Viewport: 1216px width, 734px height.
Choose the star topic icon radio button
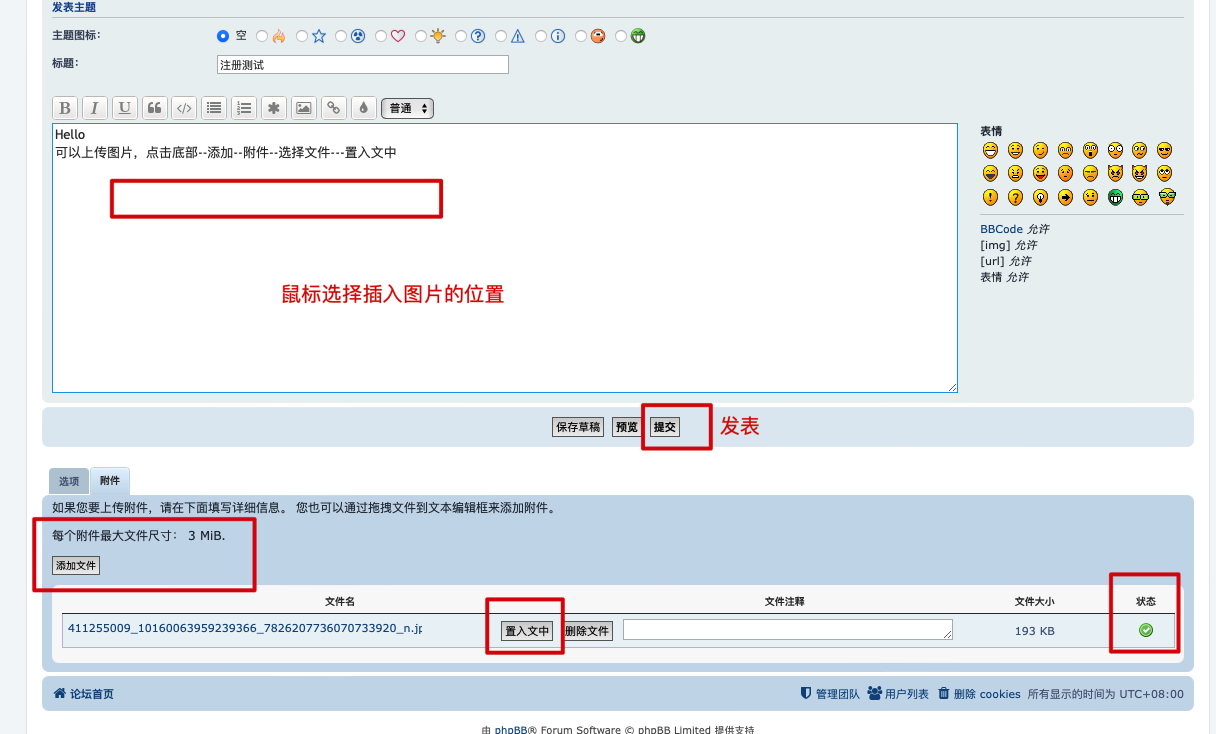point(303,36)
